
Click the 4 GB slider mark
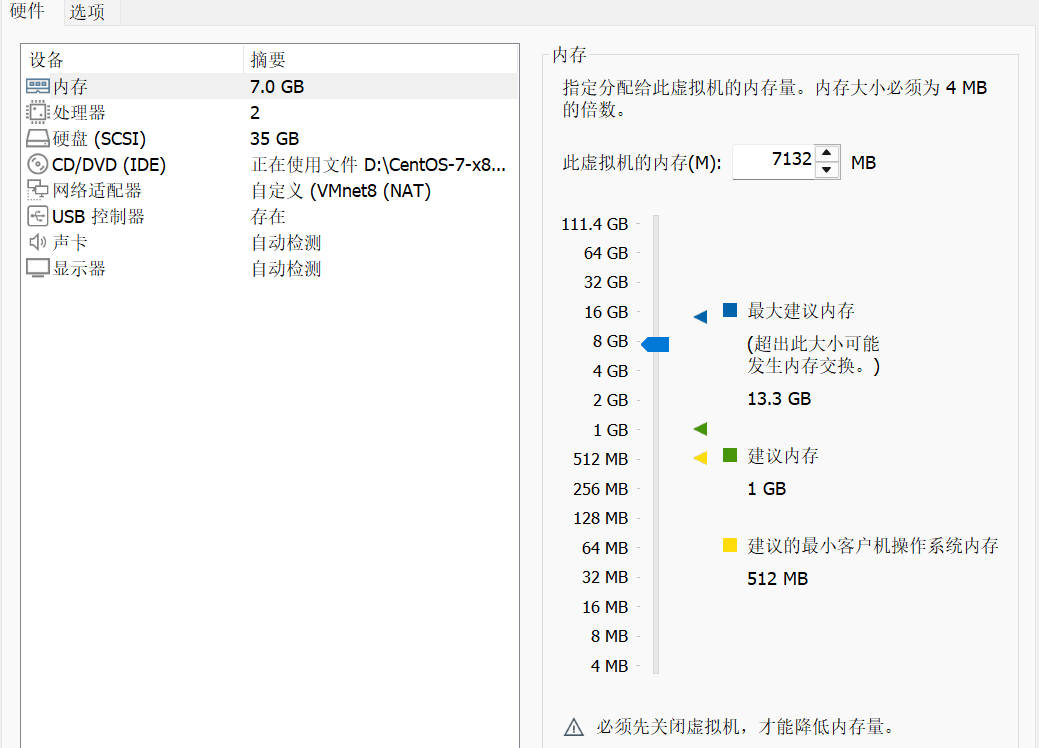point(610,370)
